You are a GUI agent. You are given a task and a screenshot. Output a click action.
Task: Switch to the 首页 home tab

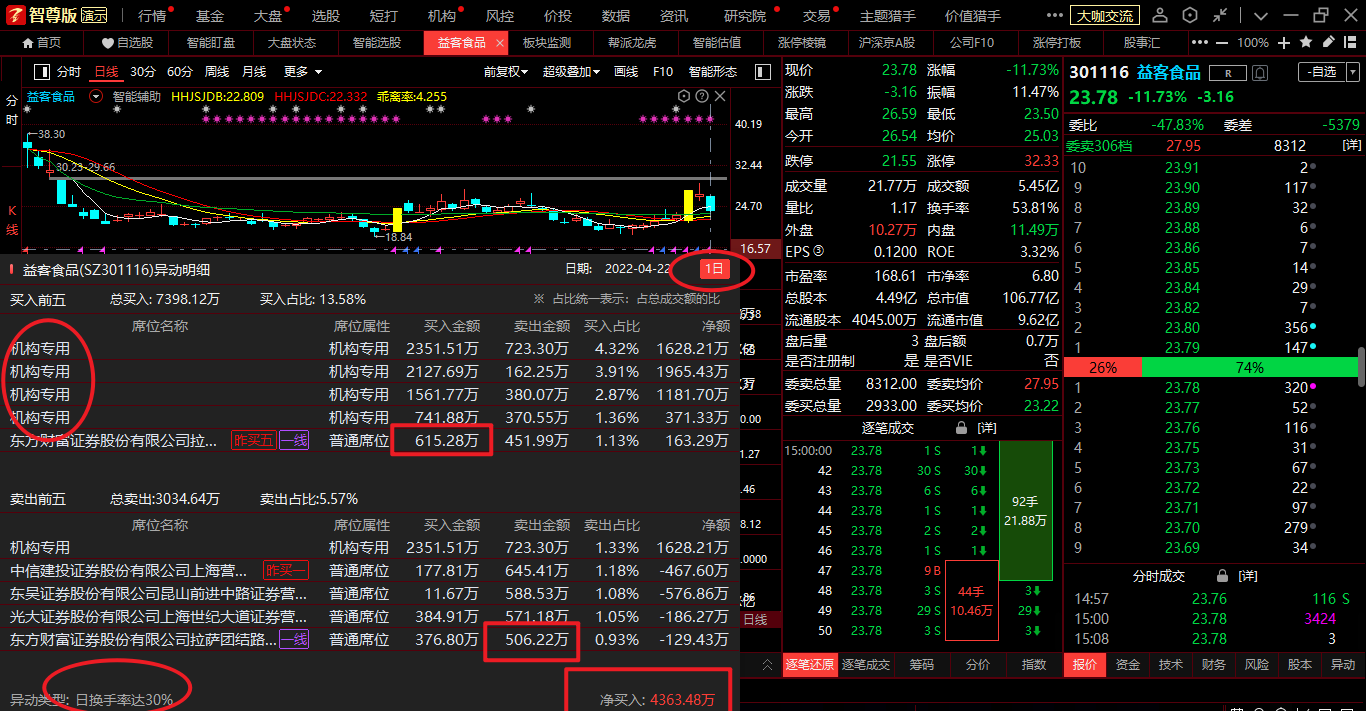(x=41, y=43)
